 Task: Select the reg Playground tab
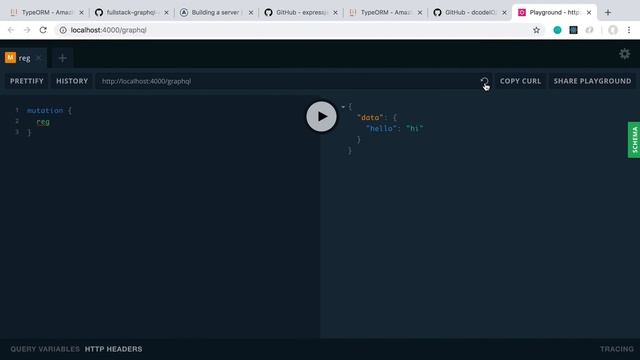[23, 58]
